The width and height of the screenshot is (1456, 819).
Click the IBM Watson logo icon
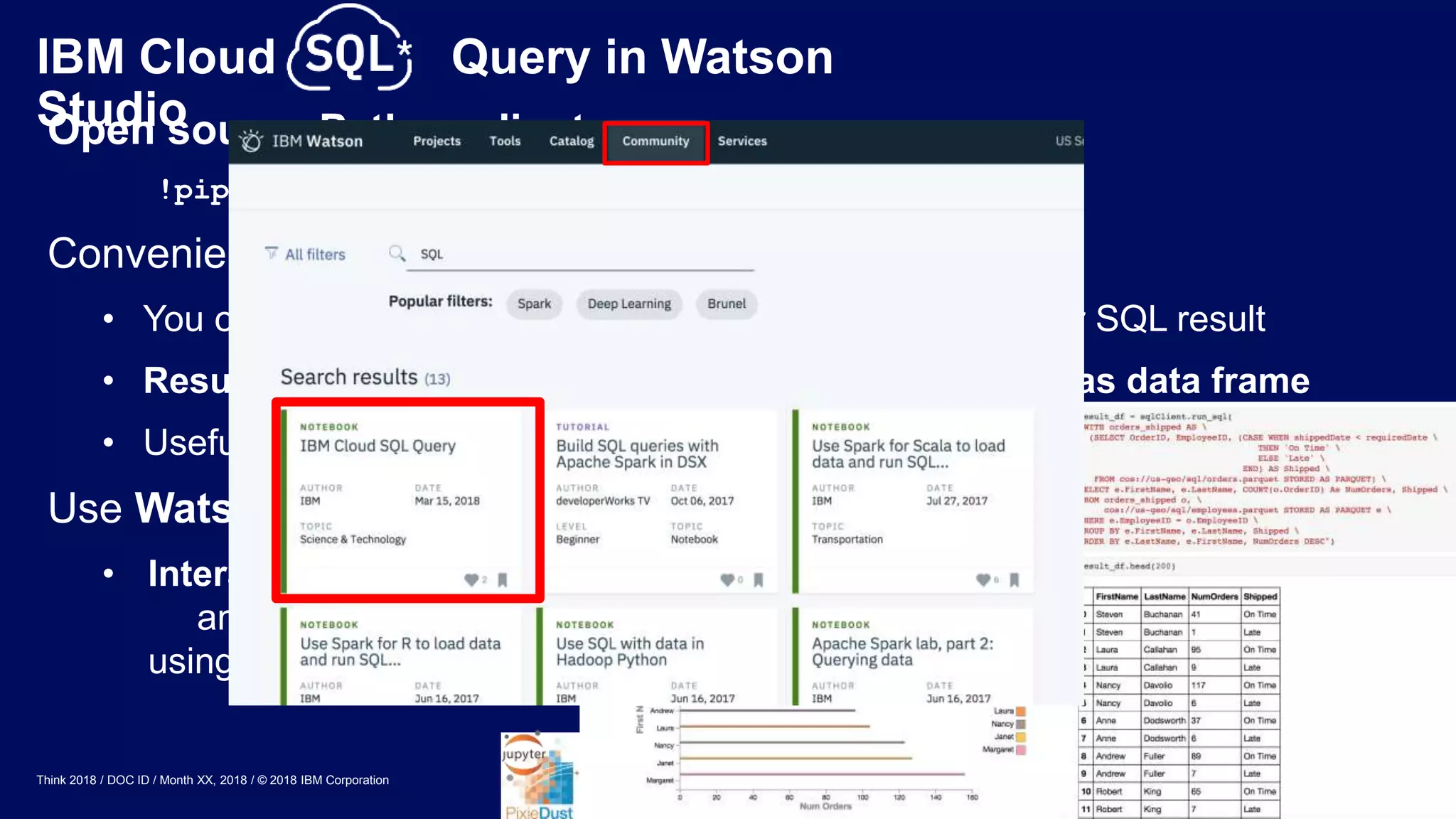click(251, 141)
